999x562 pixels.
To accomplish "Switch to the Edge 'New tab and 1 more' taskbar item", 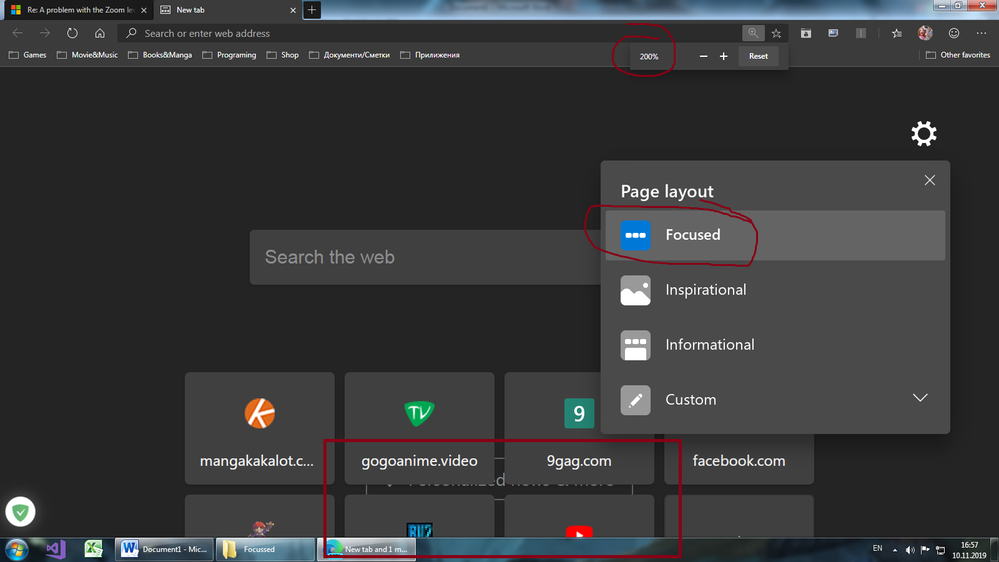I will coord(367,549).
